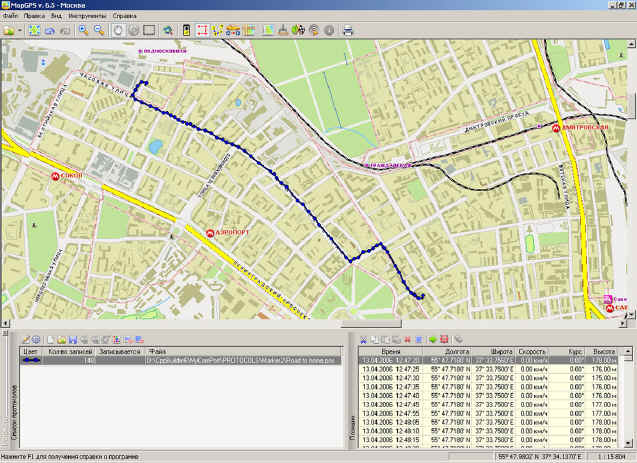
Task: Click the open folder icon in main toolbar
Action: (8, 31)
